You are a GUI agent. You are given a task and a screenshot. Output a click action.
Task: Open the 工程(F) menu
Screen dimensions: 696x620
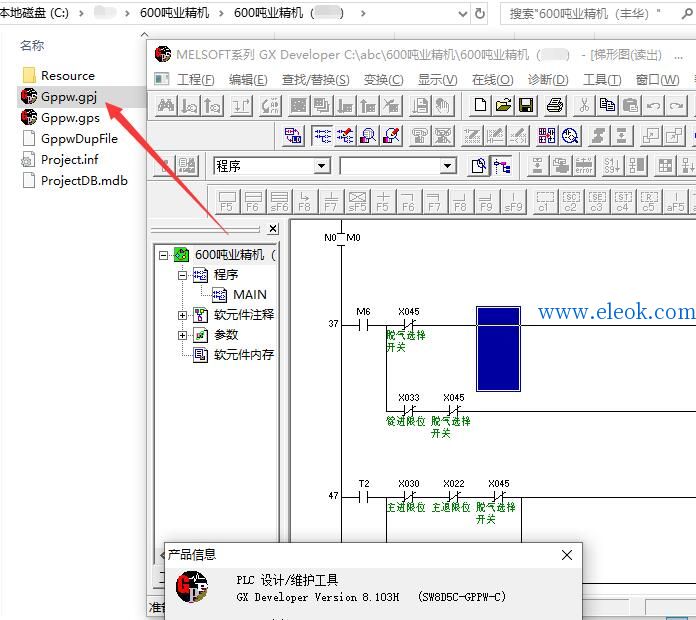click(196, 80)
